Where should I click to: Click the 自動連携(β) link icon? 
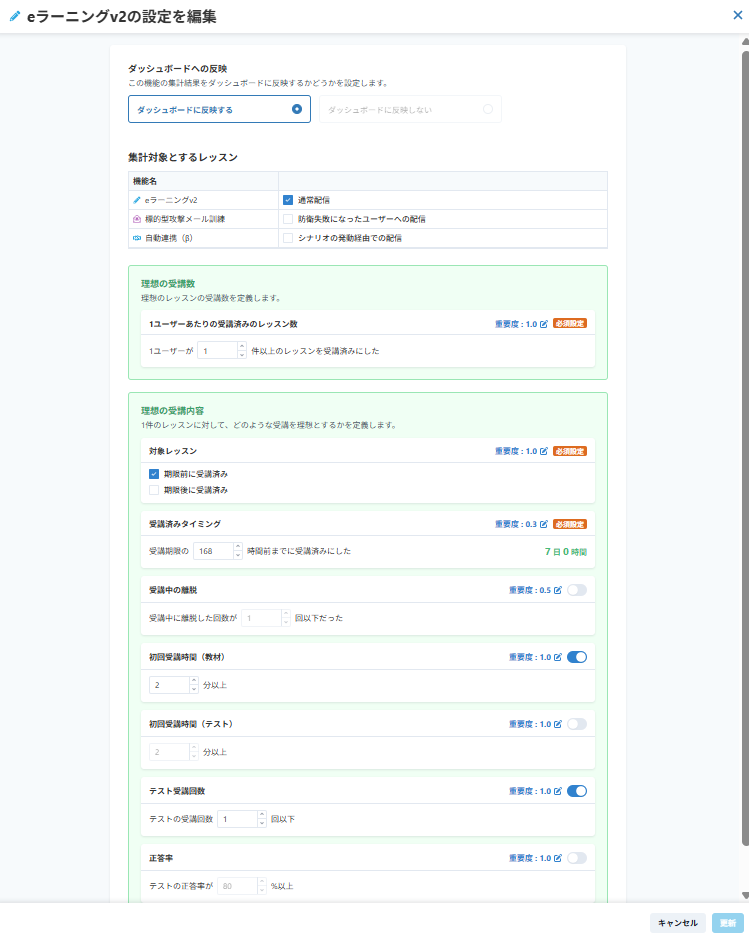tap(137, 238)
